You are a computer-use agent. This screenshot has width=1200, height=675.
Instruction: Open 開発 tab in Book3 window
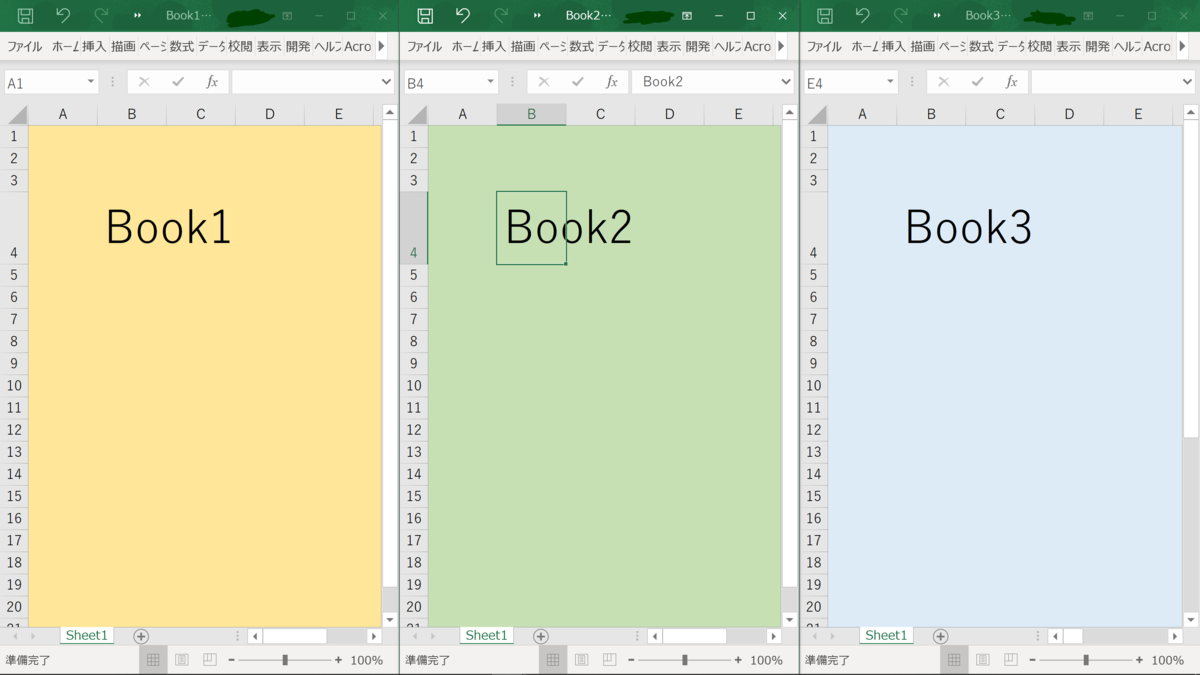[1097, 46]
